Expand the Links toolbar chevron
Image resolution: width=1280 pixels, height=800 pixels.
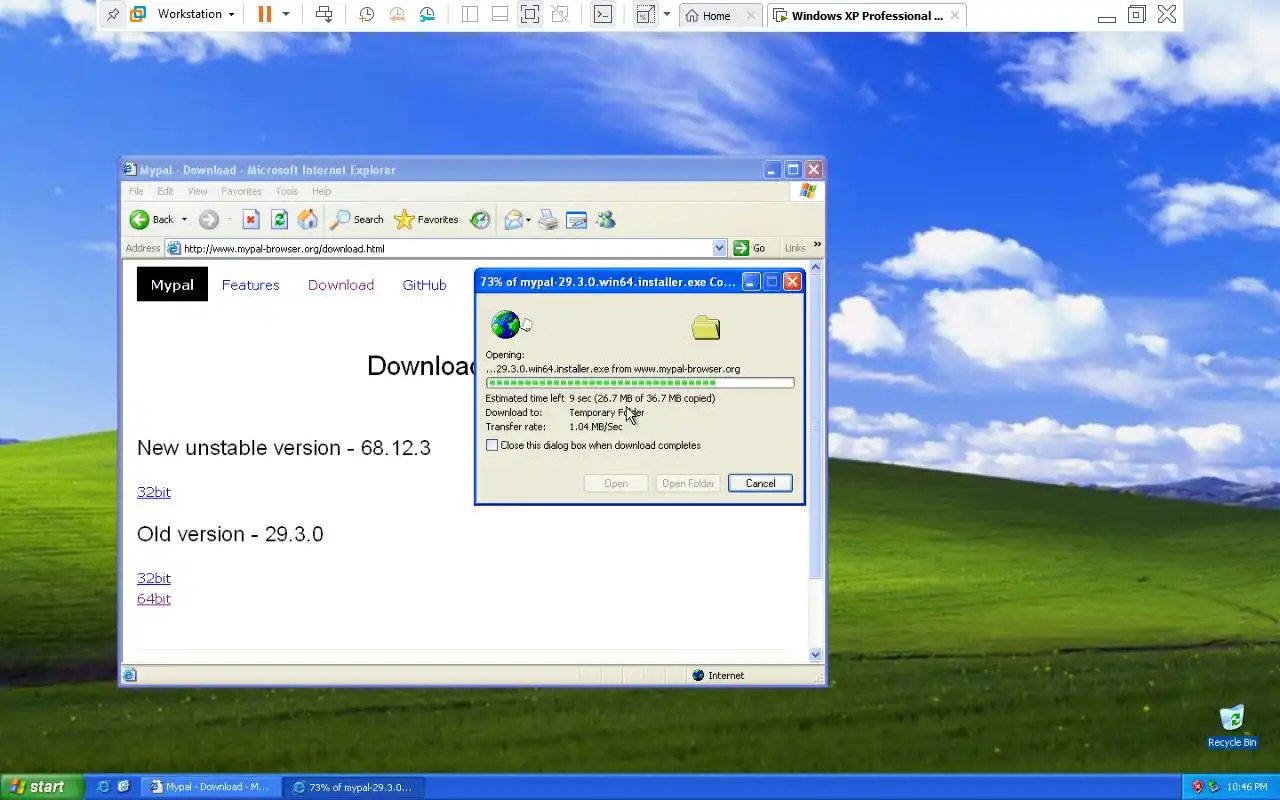pyautogui.click(x=817, y=245)
